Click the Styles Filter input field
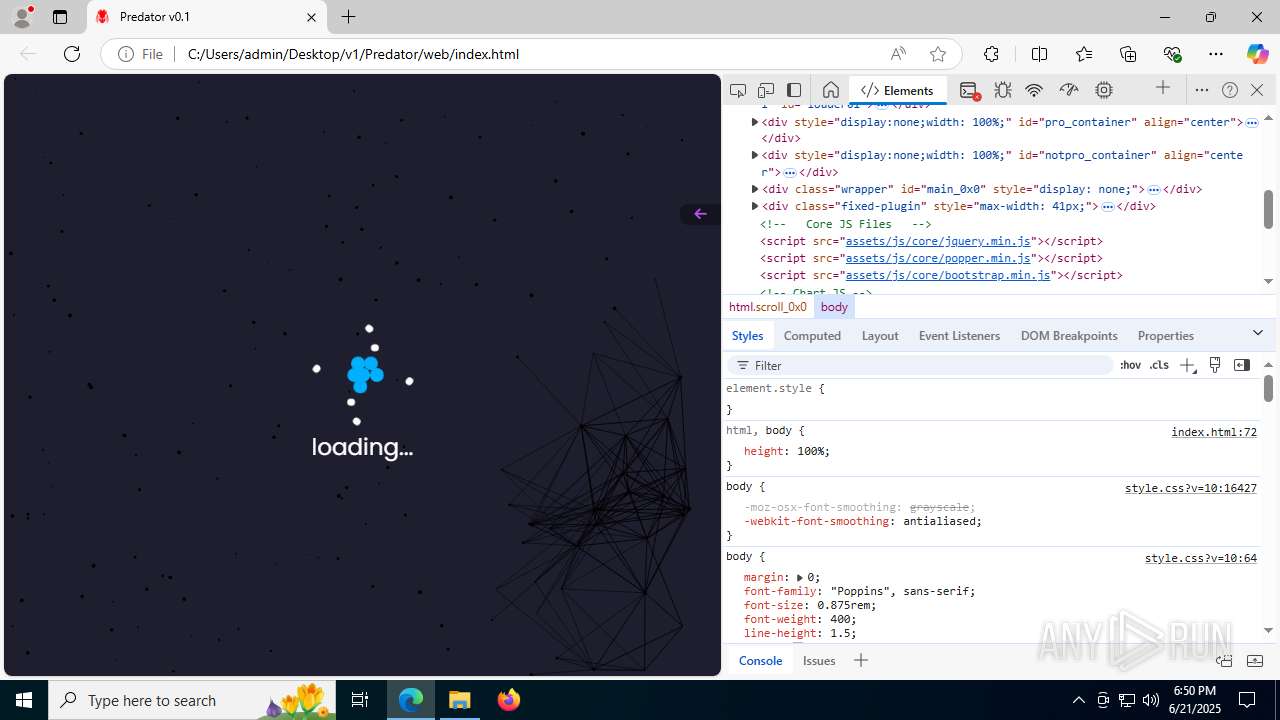This screenshot has height=720, width=1280. [x=920, y=365]
